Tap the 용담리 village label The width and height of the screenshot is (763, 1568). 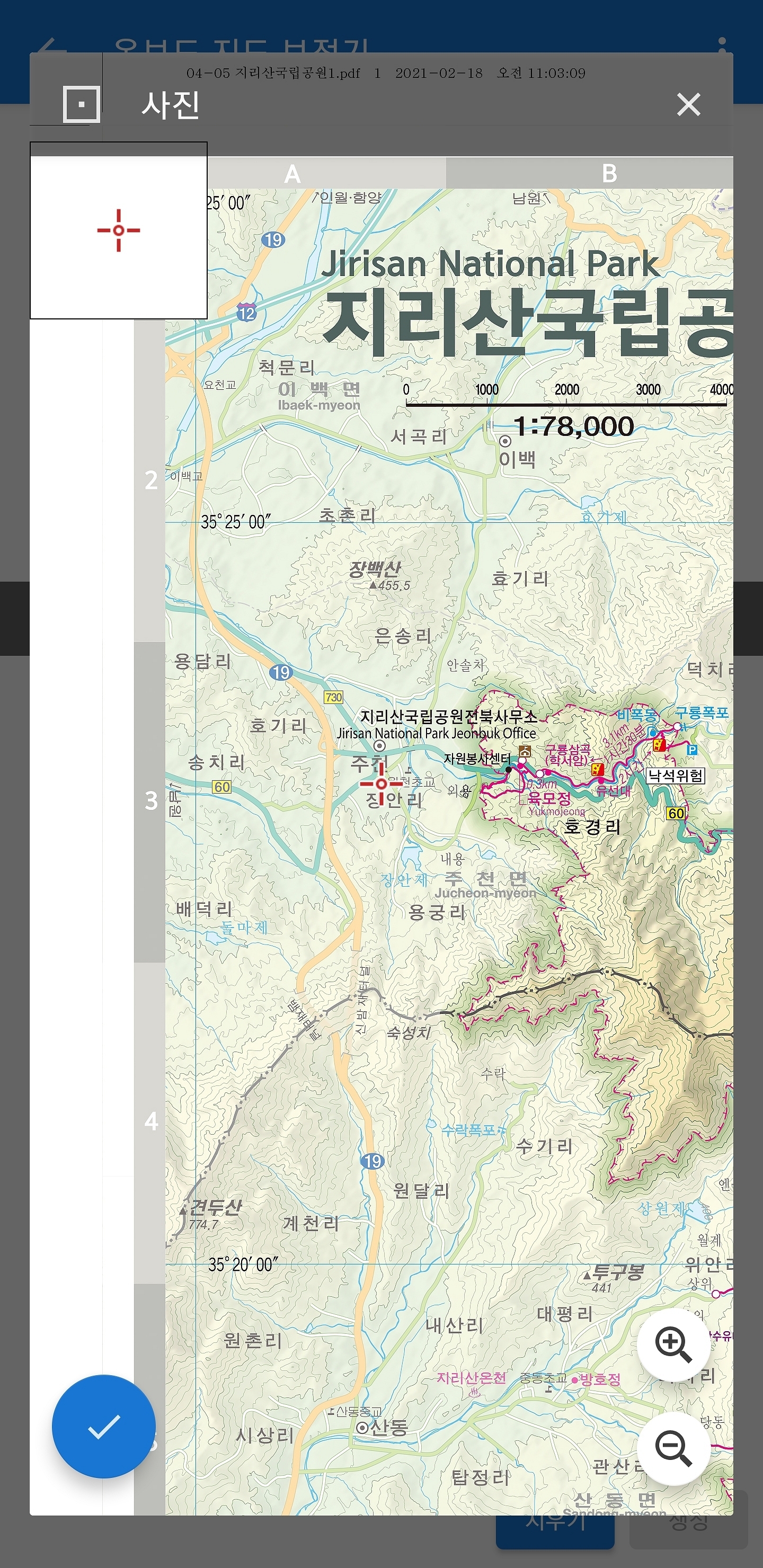click(x=202, y=661)
